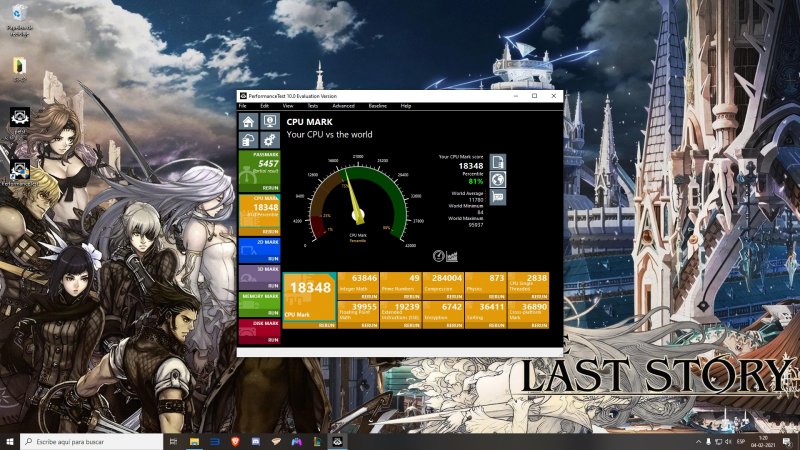Run the Memory Mark test
800x450 pixels.
tap(273, 313)
